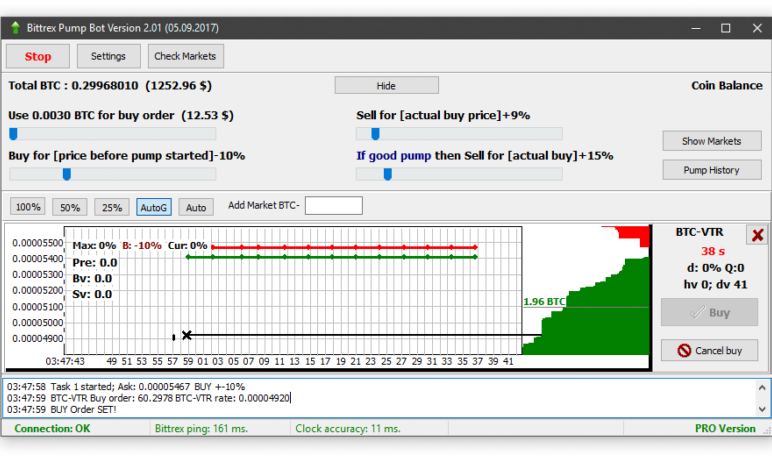
Task: Click the red Stop button
Action: pos(38,56)
